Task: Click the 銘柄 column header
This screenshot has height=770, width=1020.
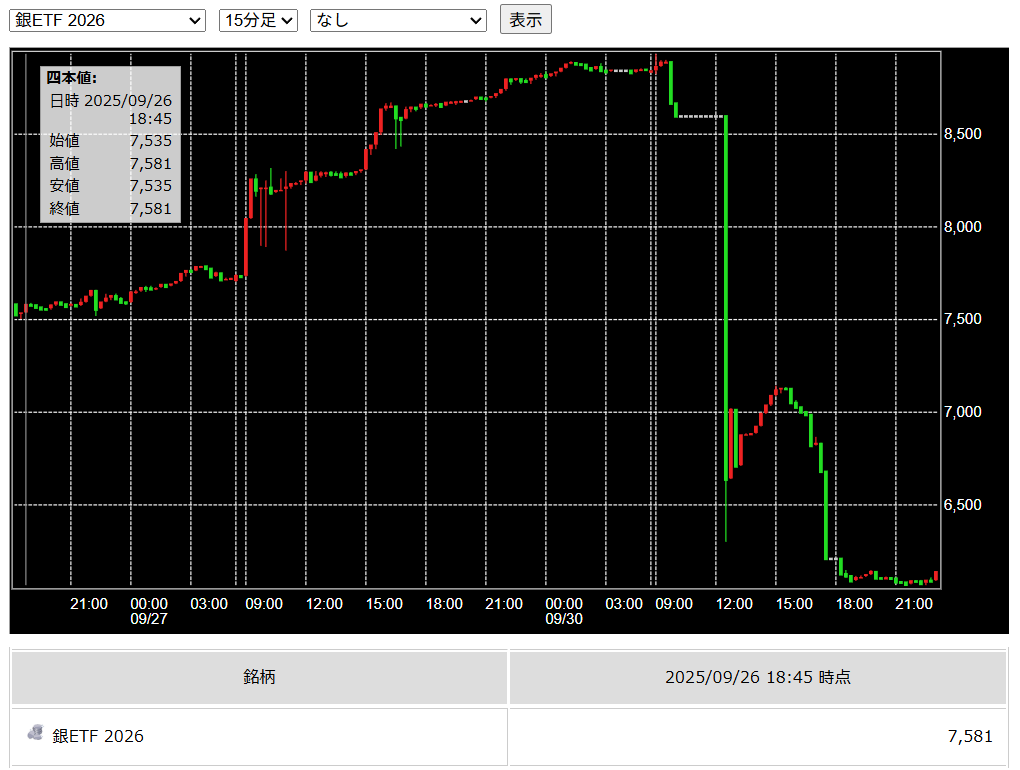Action: pos(259,677)
